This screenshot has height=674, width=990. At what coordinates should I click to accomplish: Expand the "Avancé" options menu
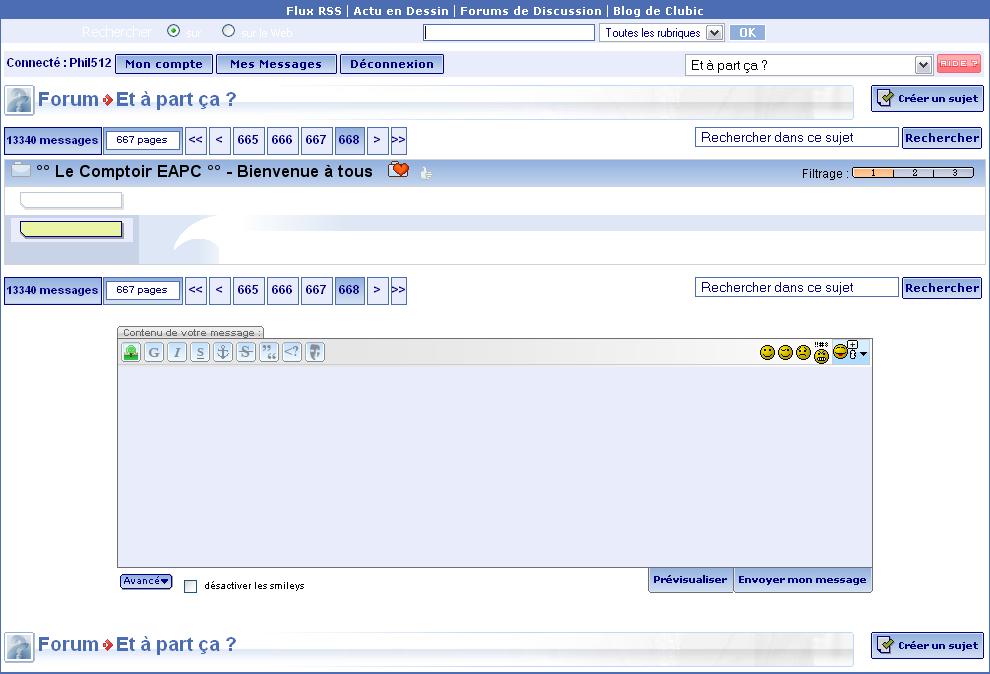146,581
